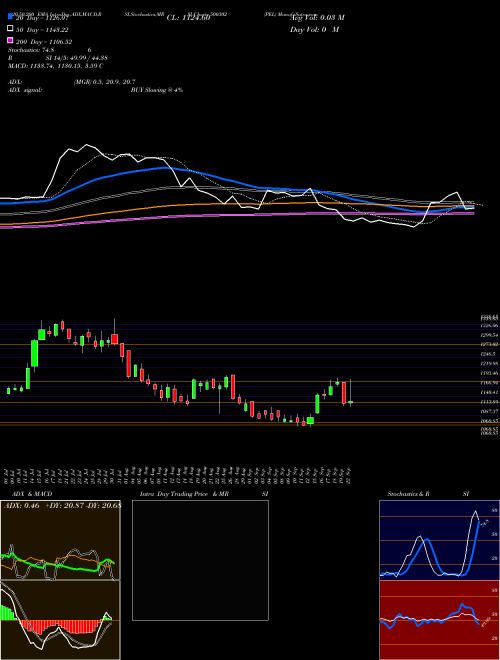
Task: Open the empty Intra Day Trading Price panel
Action: click(x=200, y=560)
